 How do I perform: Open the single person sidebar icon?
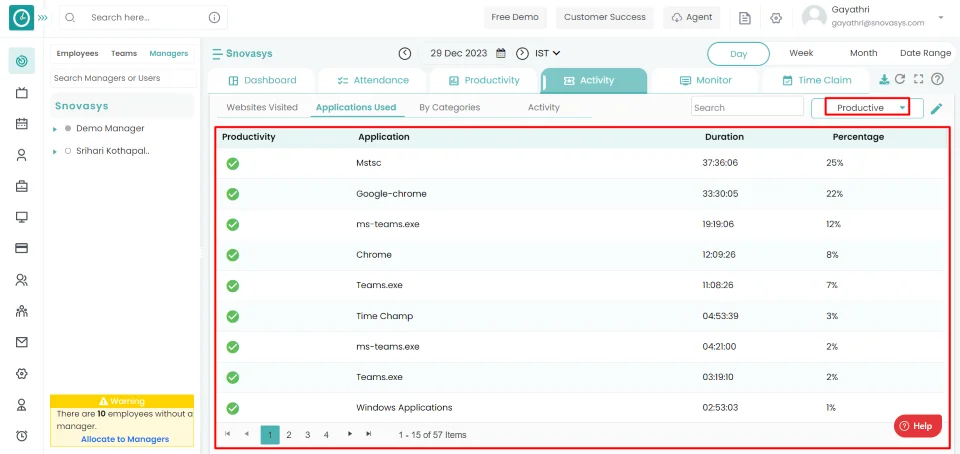(x=21, y=155)
